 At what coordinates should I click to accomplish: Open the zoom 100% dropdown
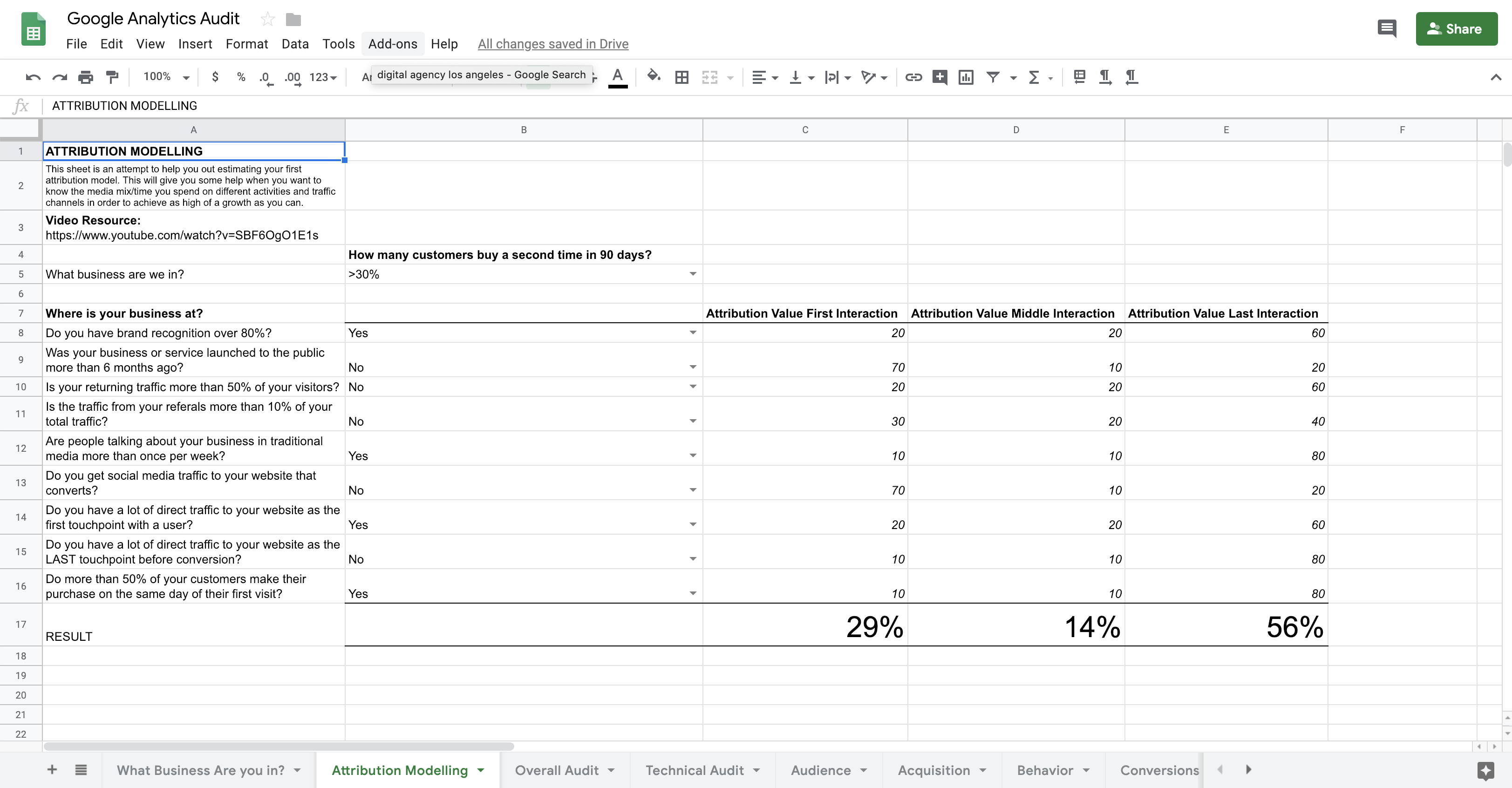click(x=167, y=77)
